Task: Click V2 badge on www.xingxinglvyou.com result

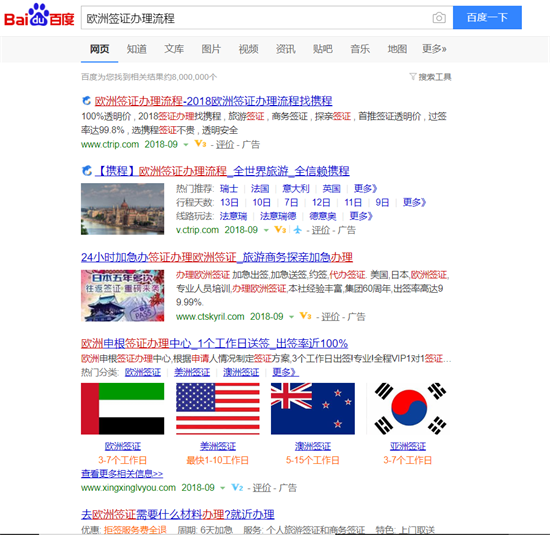Action: [x=237, y=487]
